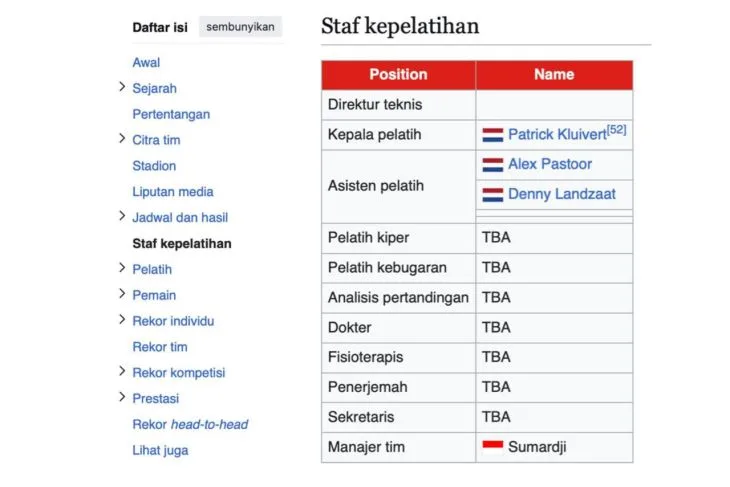Expand the Sejarah section in contents

tap(122, 88)
